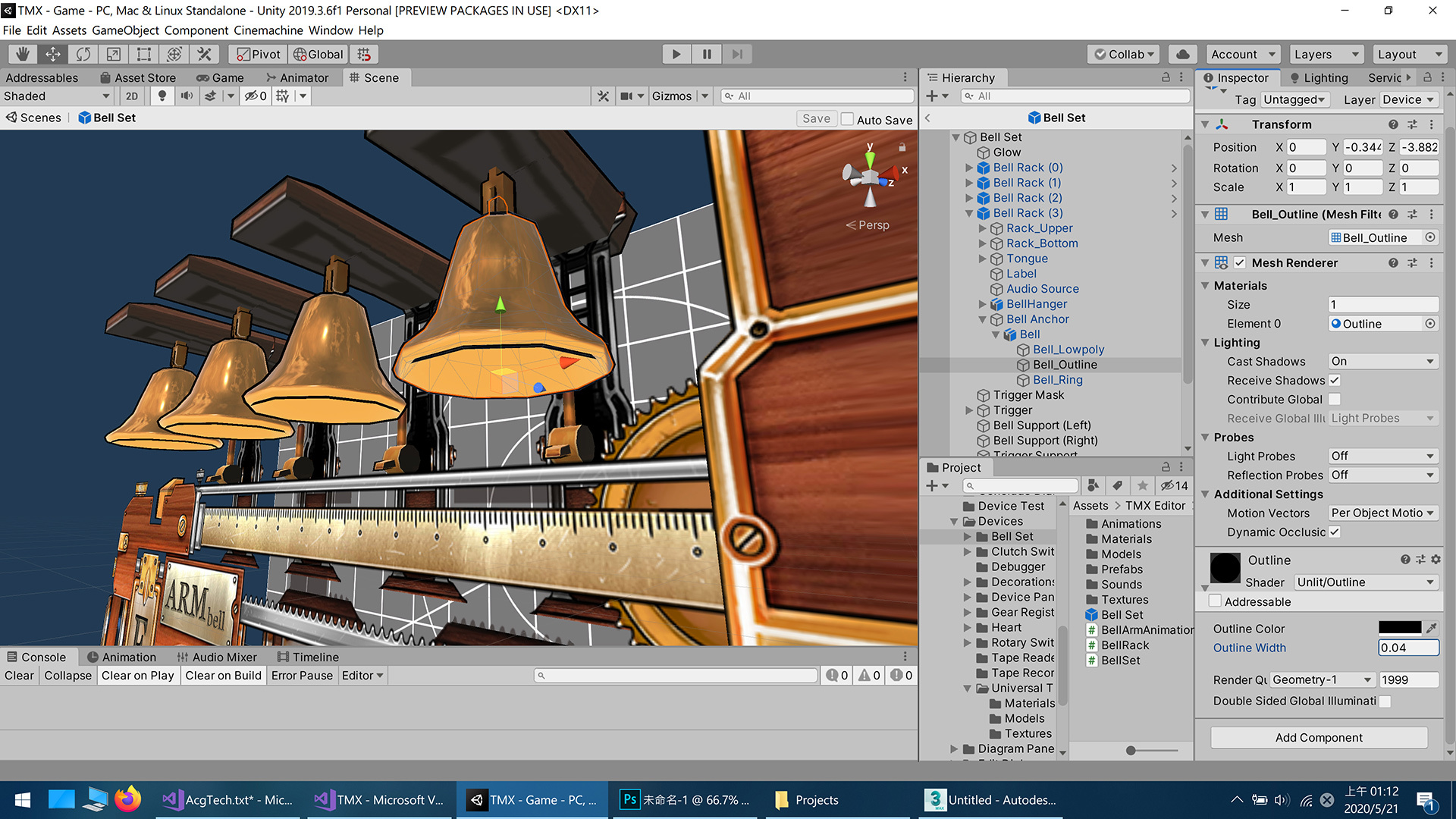
Task: Click the Clear button in the Console
Action: (x=19, y=675)
